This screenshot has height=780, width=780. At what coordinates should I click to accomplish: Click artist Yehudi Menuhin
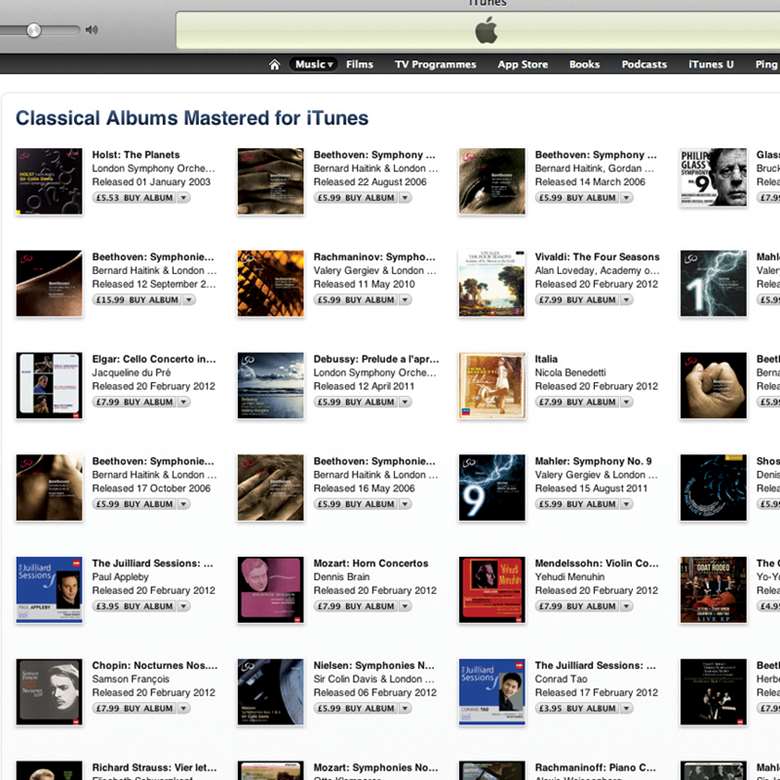click(570, 577)
